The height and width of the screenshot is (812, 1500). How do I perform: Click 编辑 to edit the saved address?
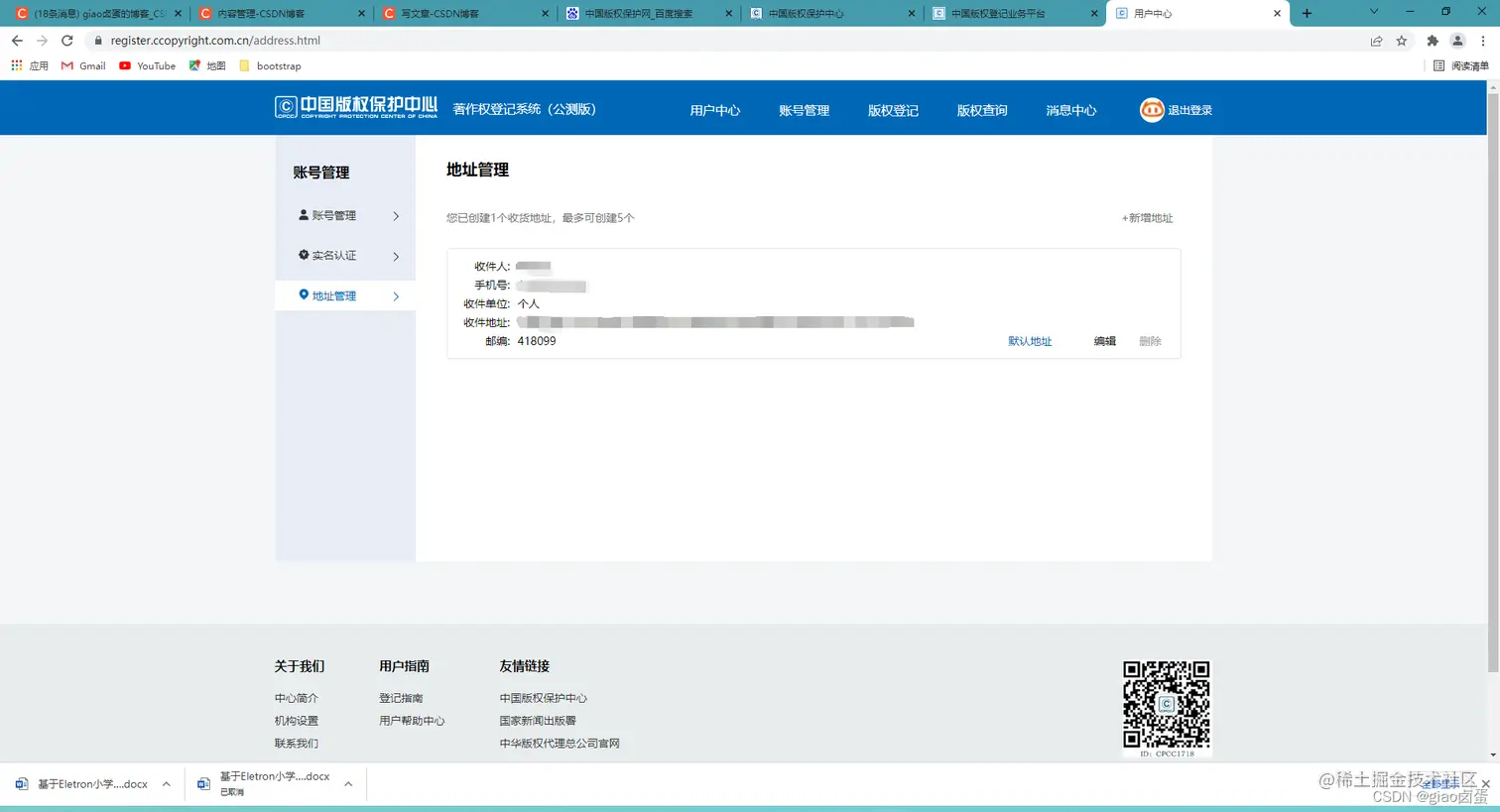click(x=1104, y=340)
